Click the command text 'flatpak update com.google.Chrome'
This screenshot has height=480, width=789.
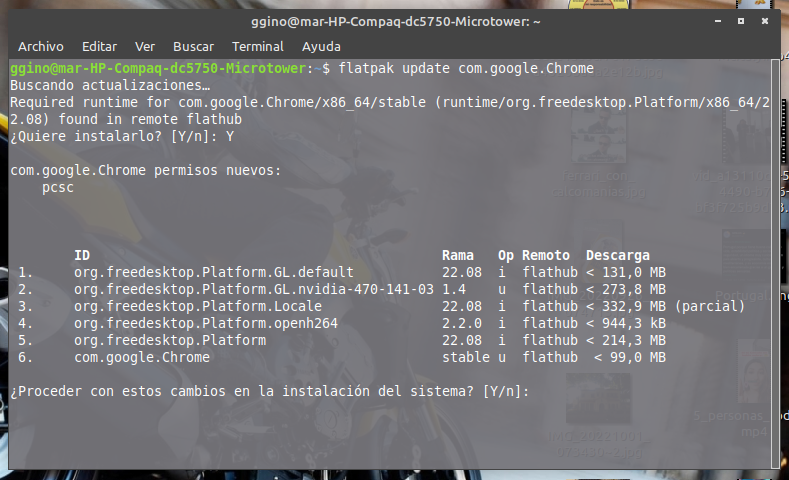tap(466, 68)
